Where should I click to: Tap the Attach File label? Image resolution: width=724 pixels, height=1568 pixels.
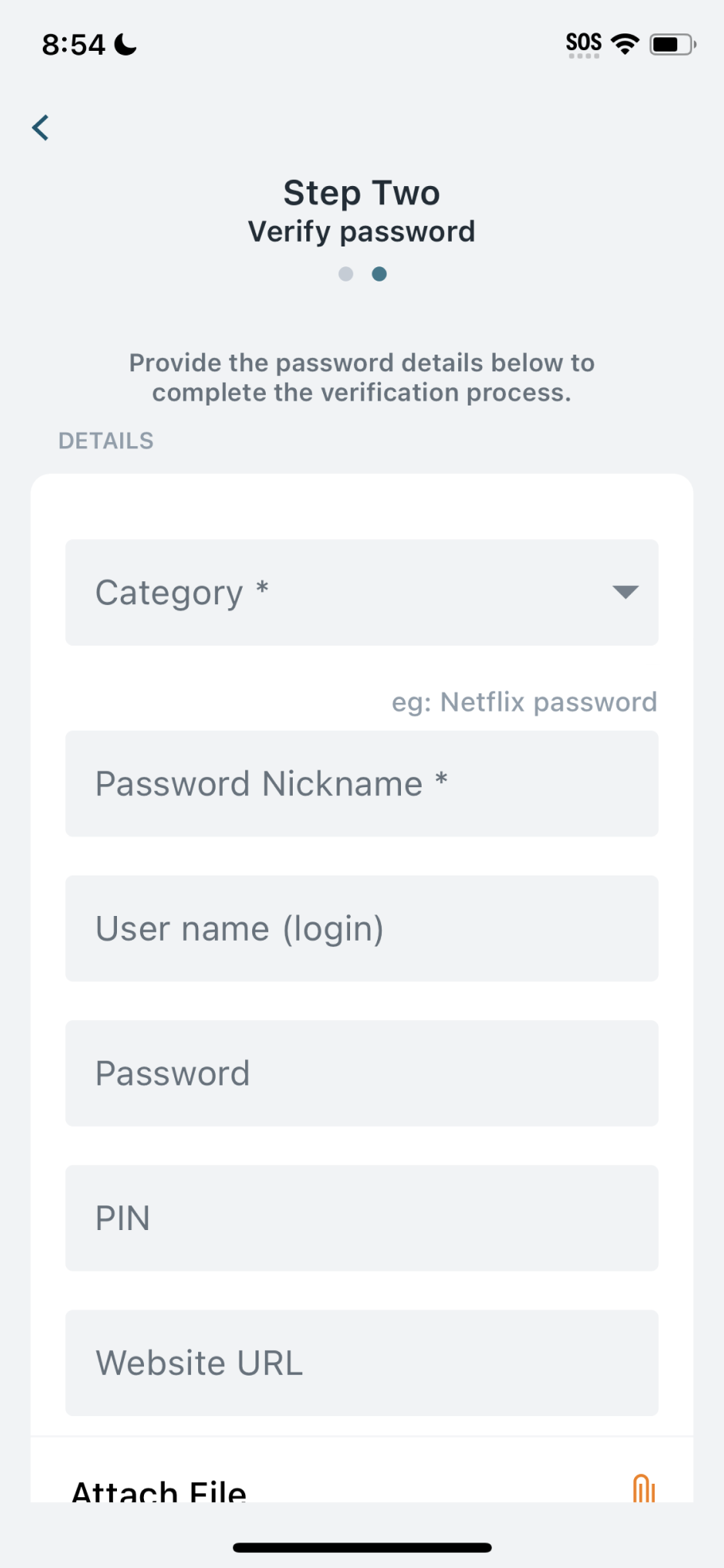pos(159,1490)
